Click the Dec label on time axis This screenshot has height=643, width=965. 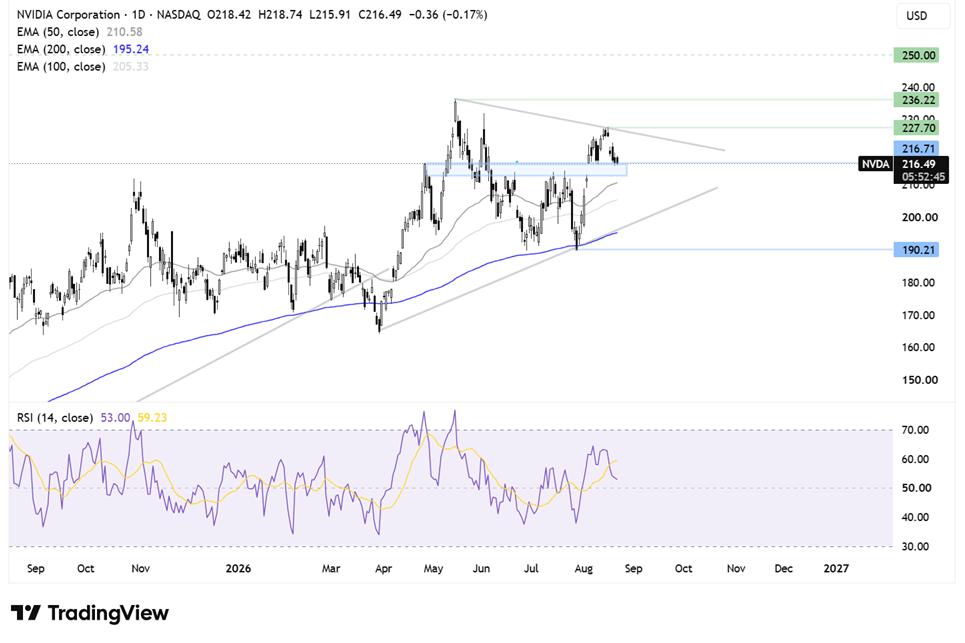tap(783, 569)
